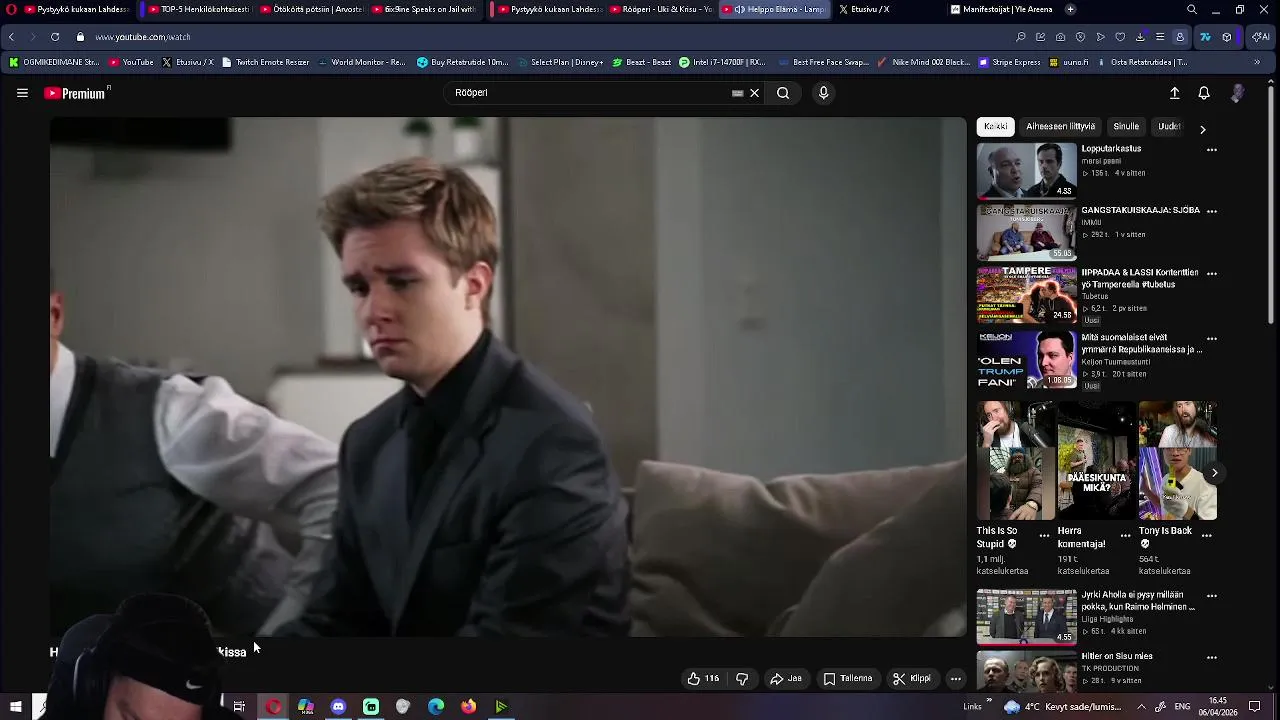Create a clip with Klippi button
Image resolution: width=1280 pixels, height=720 pixels.
pyautogui.click(x=912, y=678)
